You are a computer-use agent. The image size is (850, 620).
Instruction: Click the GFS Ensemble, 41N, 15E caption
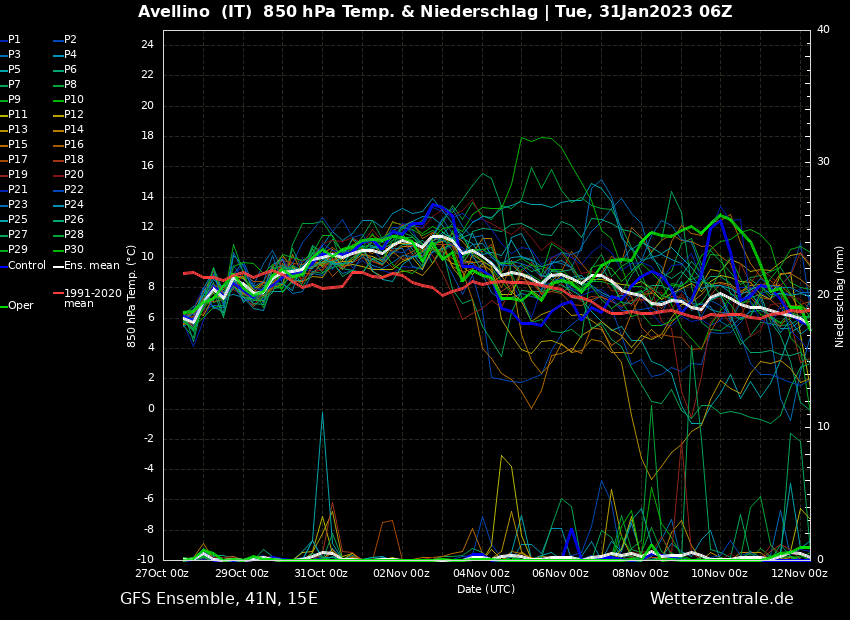coord(219,599)
